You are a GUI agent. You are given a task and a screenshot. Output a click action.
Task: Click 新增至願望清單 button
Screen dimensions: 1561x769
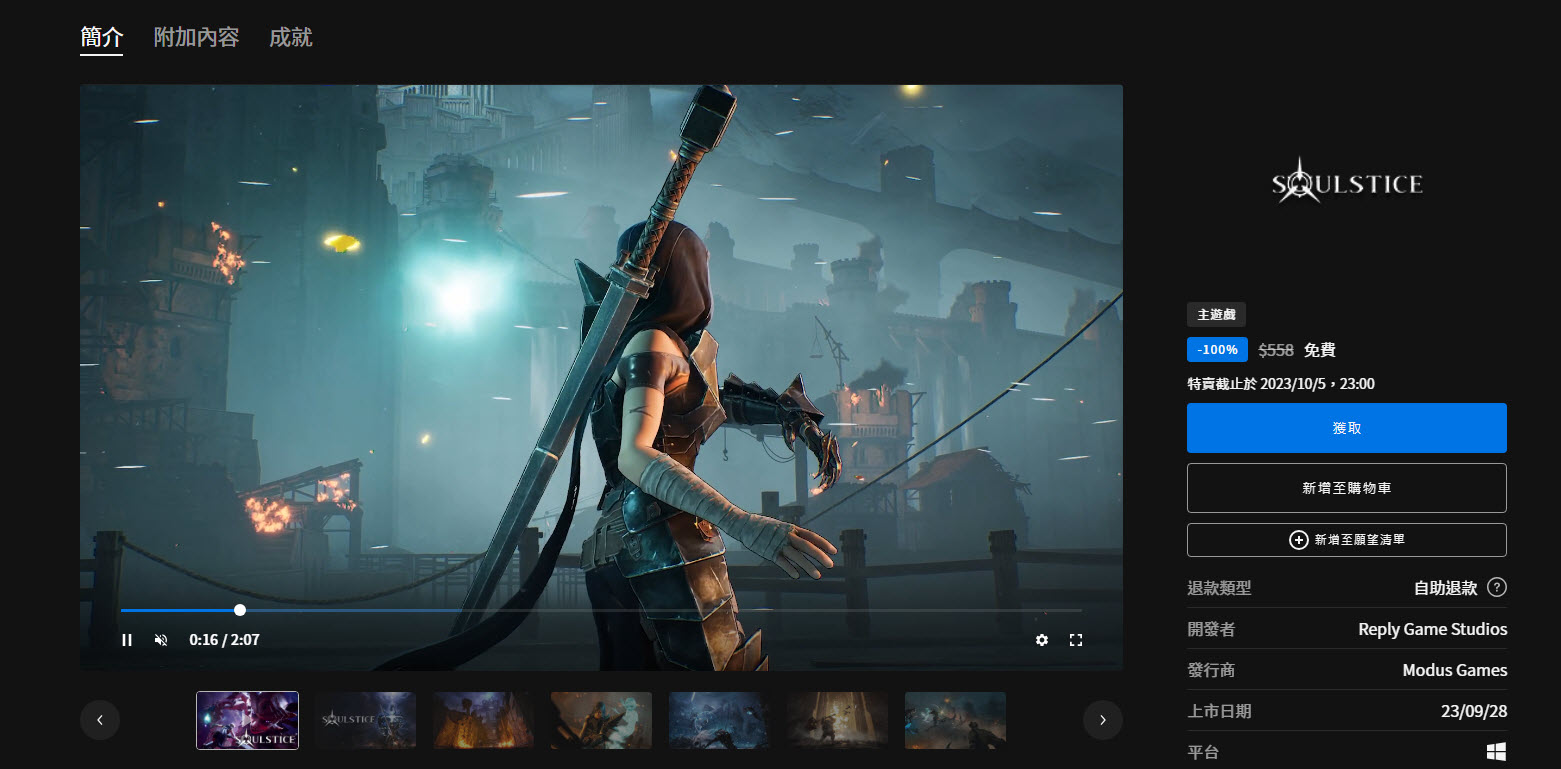[x=1346, y=540]
